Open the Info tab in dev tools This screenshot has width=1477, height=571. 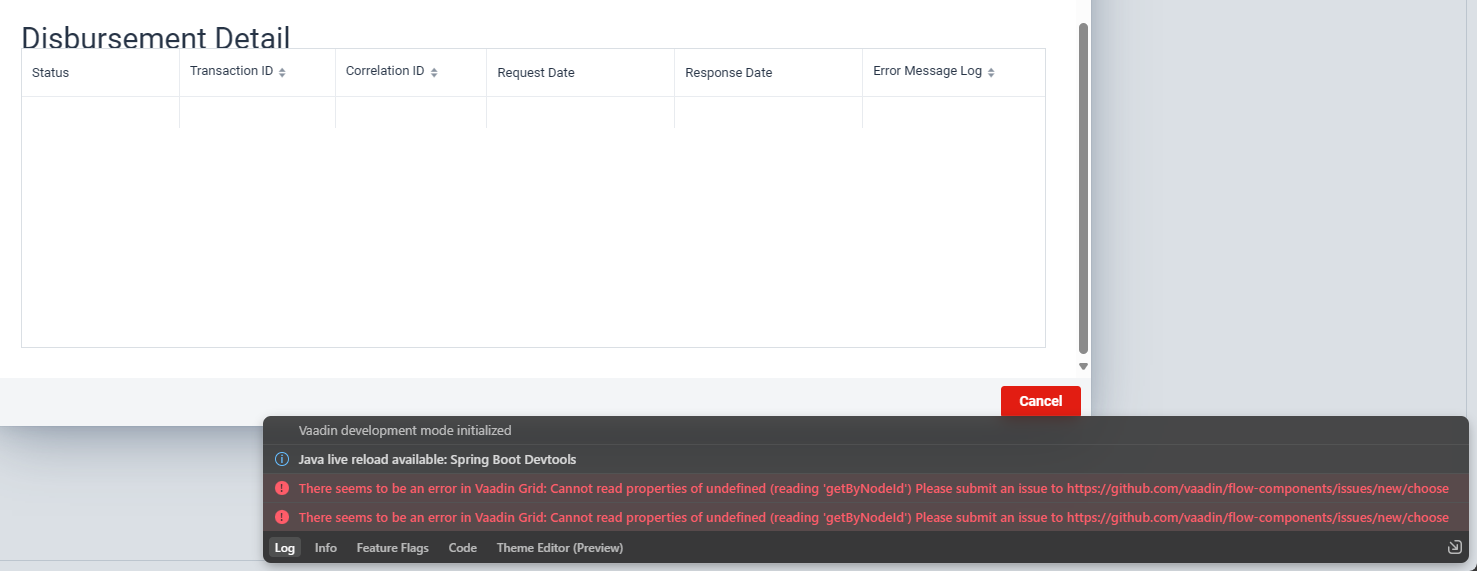click(x=326, y=548)
